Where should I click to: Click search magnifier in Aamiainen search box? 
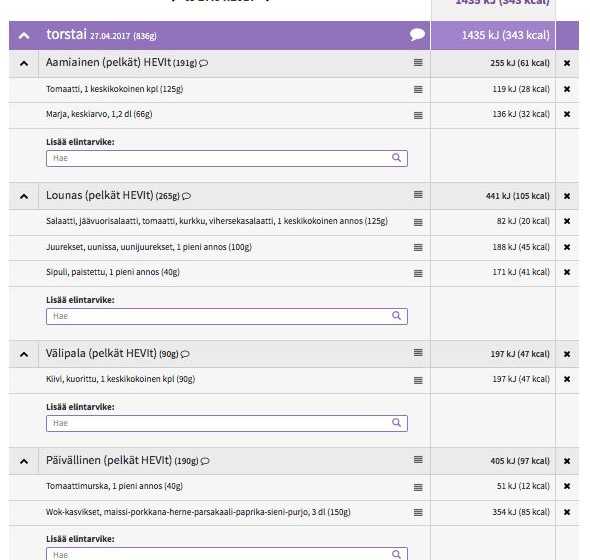397,158
